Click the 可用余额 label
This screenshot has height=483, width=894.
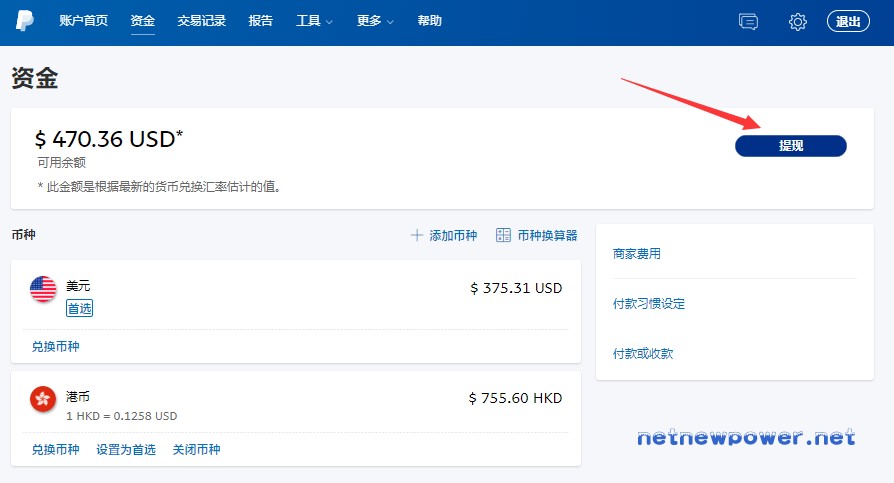[x=62, y=163]
